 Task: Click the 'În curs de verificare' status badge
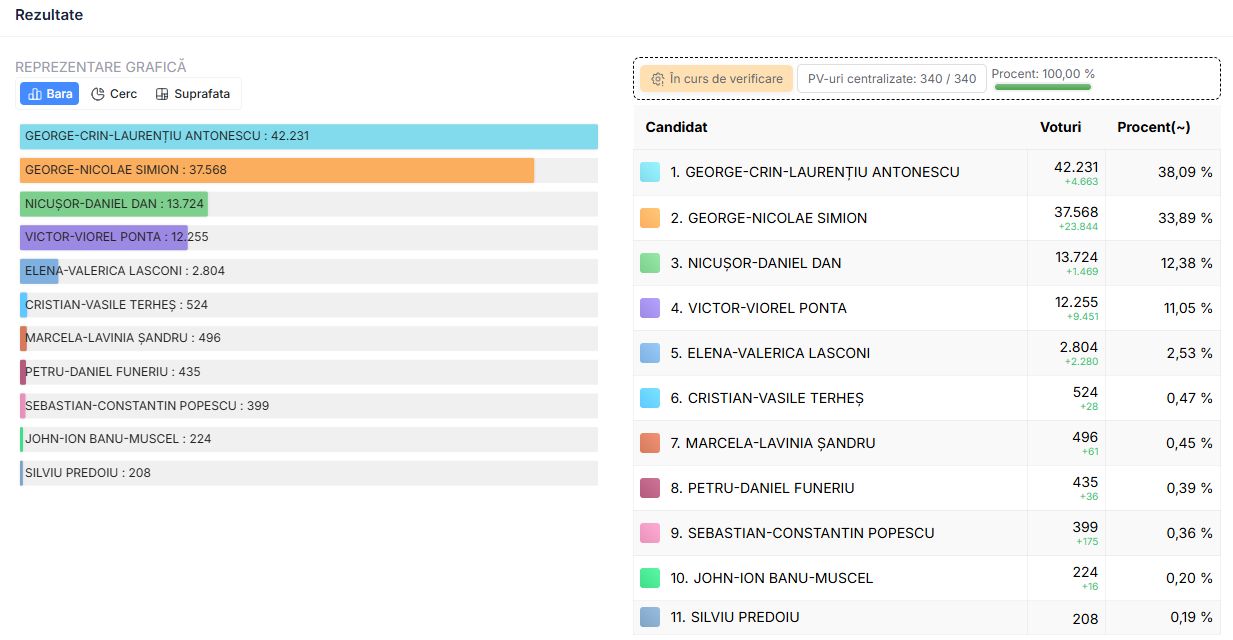716,79
